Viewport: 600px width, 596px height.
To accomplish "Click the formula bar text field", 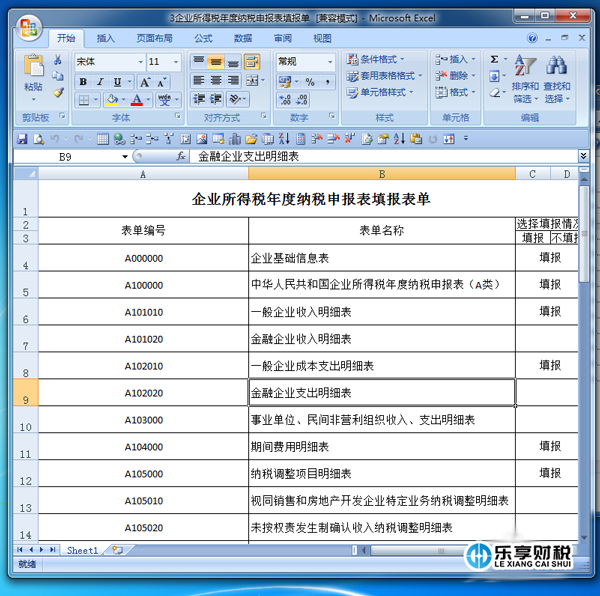I will pyautogui.click(x=383, y=156).
